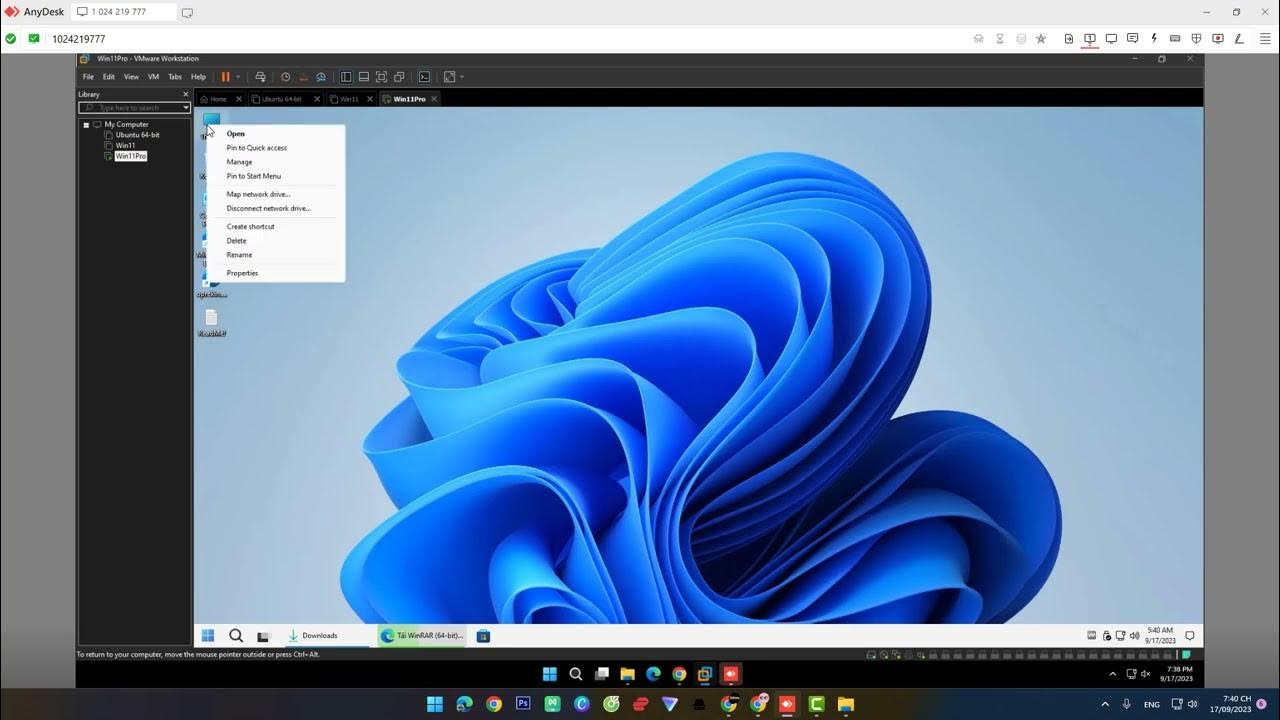Open the AnyDesk whiteboard pen icon
The image size is (1280, 720).
[x=1238, y=38]
